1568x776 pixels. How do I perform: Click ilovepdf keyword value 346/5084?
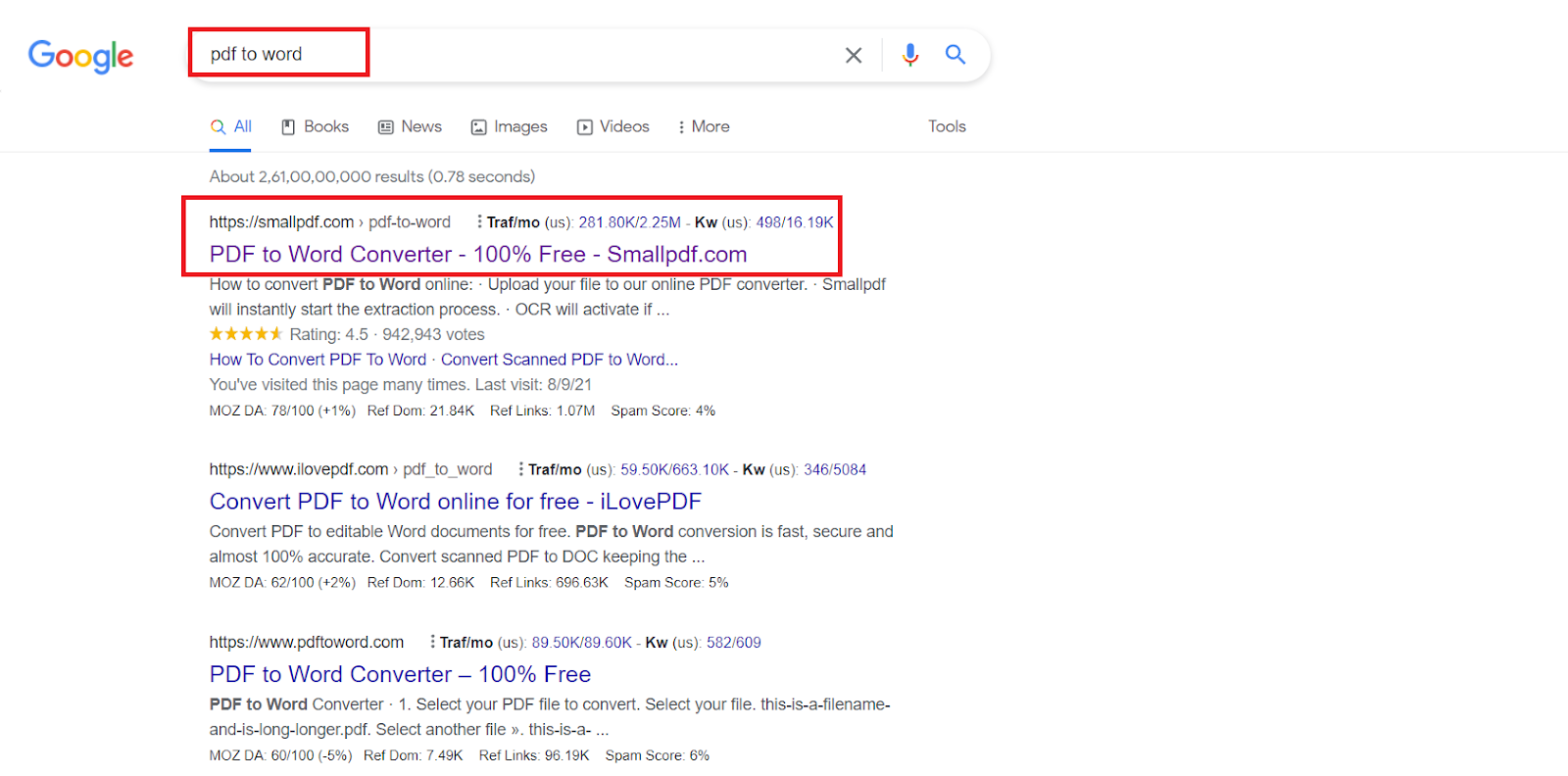click(x=835, y=469)
